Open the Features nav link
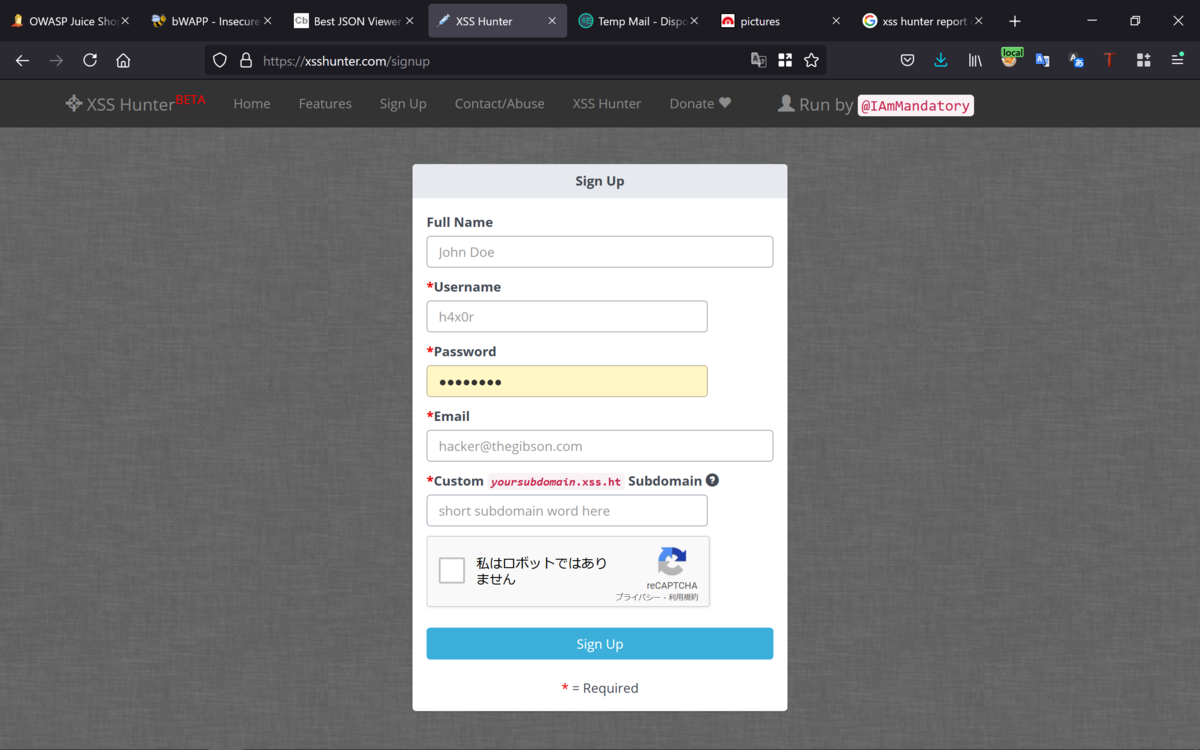This screenshot has width=1200, height=750. click(325, 103)
